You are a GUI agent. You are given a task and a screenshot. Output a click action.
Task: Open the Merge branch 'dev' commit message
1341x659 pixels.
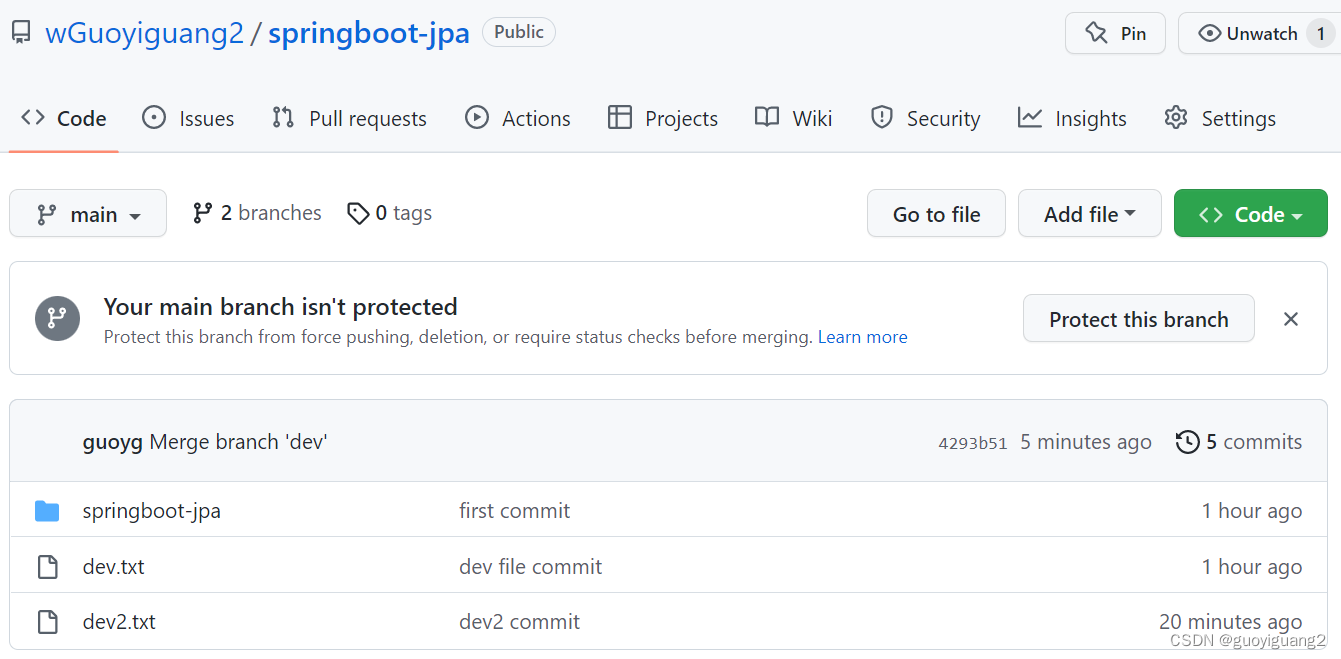click(x=239, y=442)
